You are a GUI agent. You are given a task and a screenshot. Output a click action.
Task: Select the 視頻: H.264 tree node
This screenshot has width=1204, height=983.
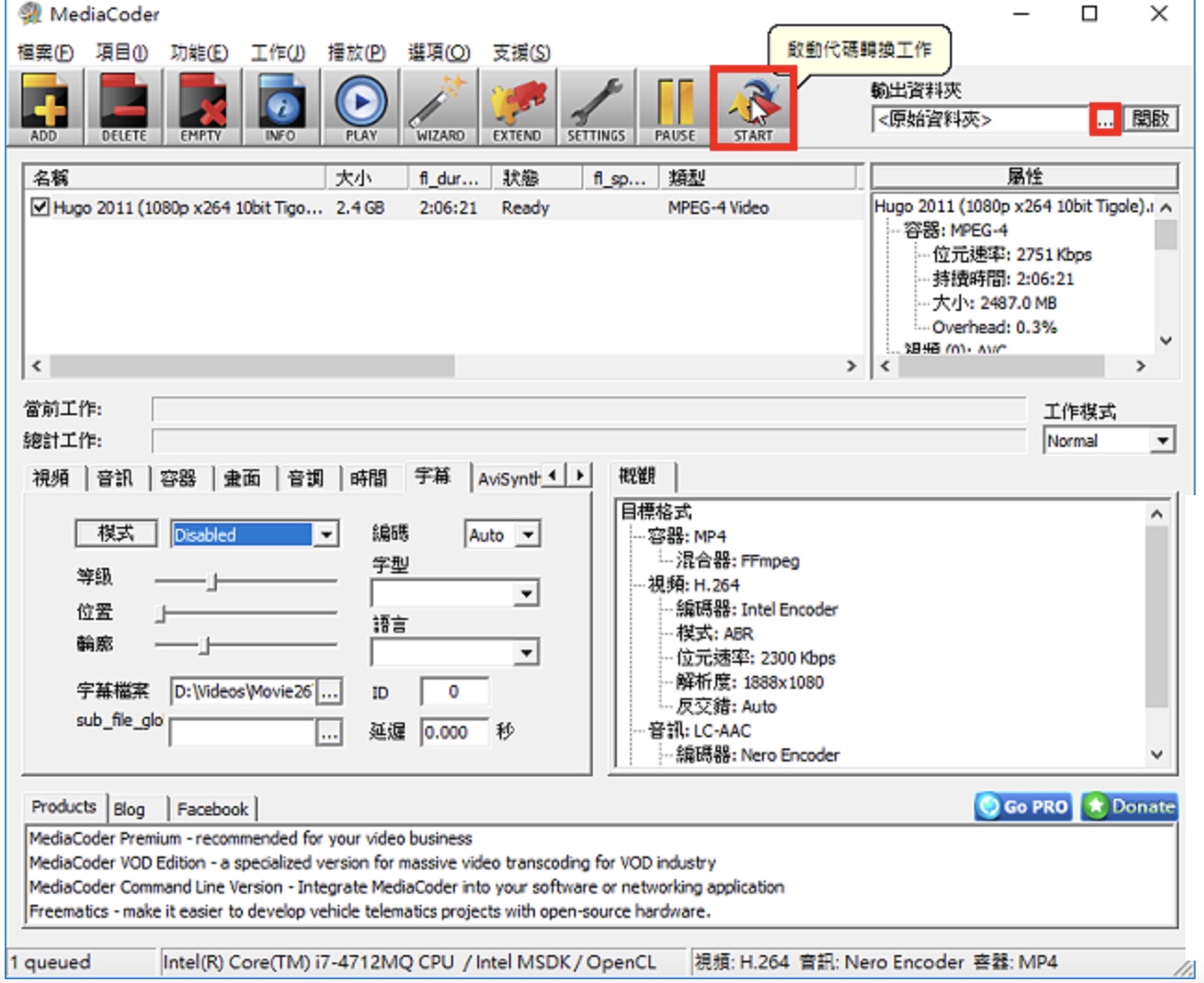coord(693,585)
